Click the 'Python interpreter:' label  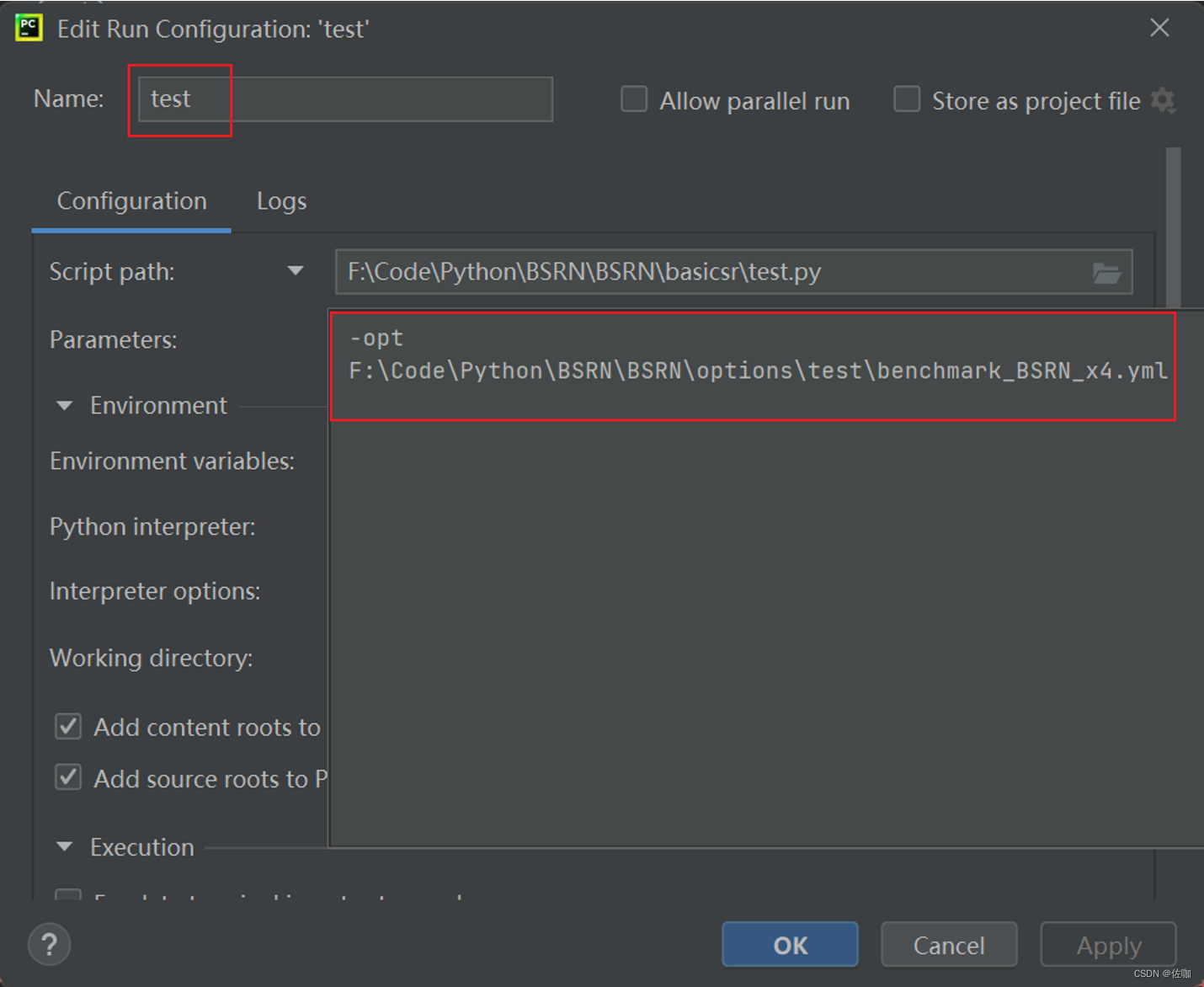(152, 527)
